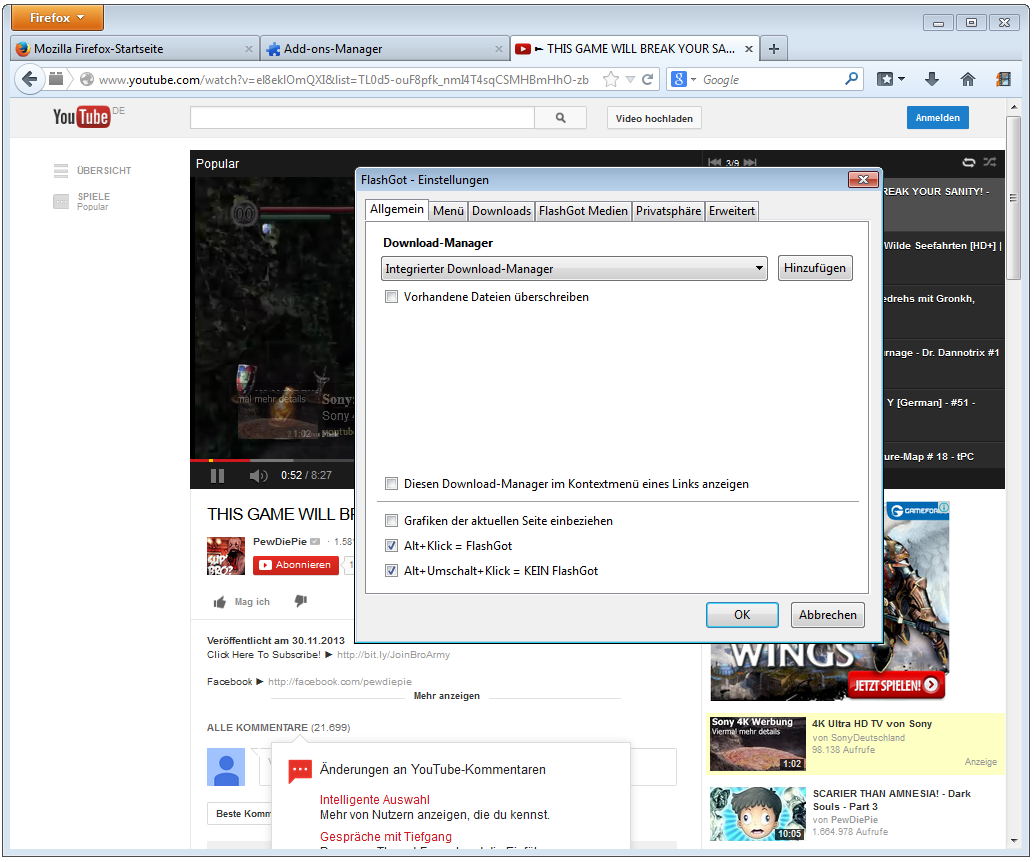1034x862 pixels.
Task: Enable showing download manager in link context menu
Action: tap(392, 484)
